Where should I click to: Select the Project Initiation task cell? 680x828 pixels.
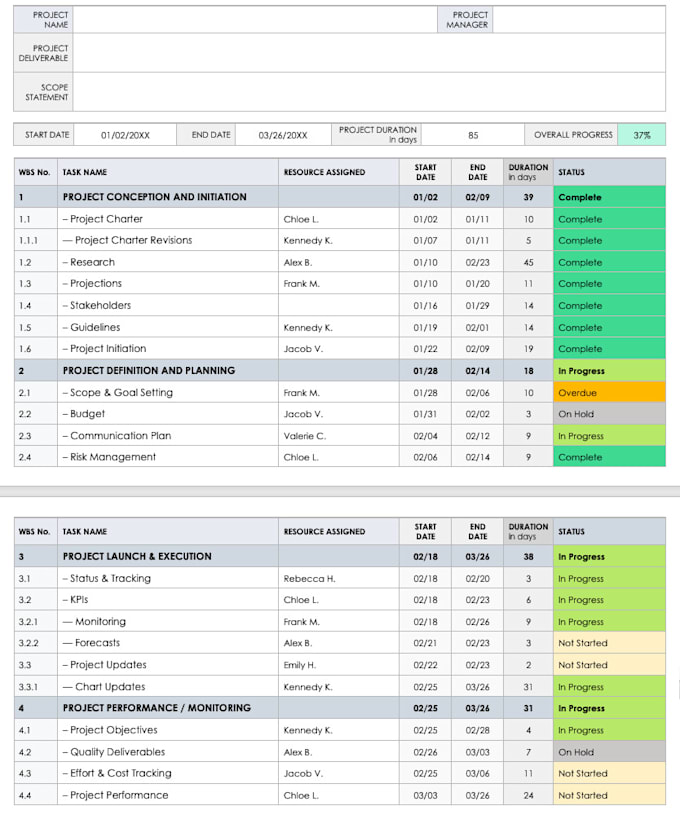168,349
